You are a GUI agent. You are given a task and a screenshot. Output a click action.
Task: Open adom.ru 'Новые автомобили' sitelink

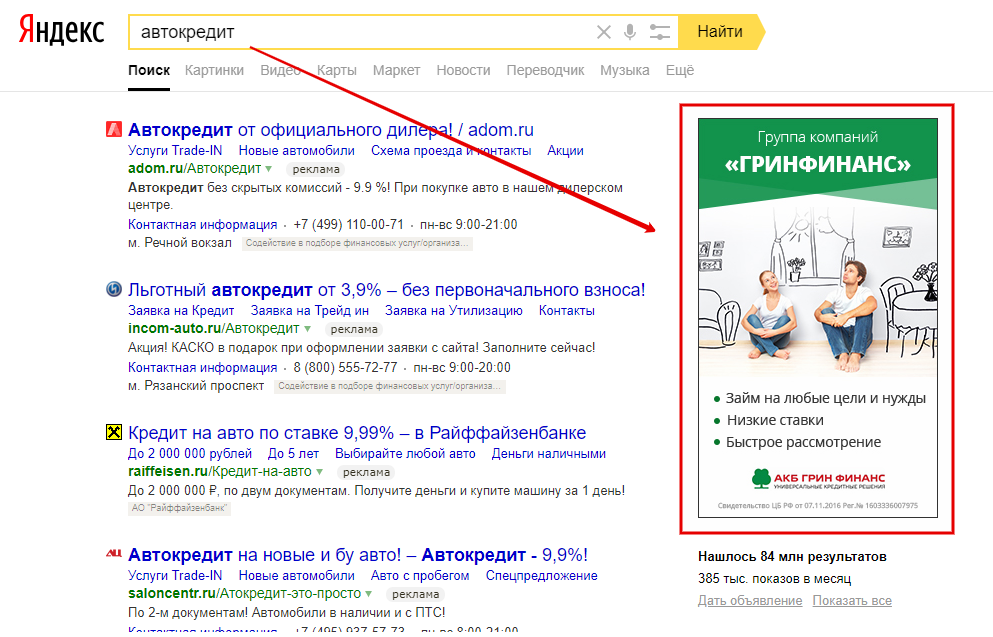point(296,151)
